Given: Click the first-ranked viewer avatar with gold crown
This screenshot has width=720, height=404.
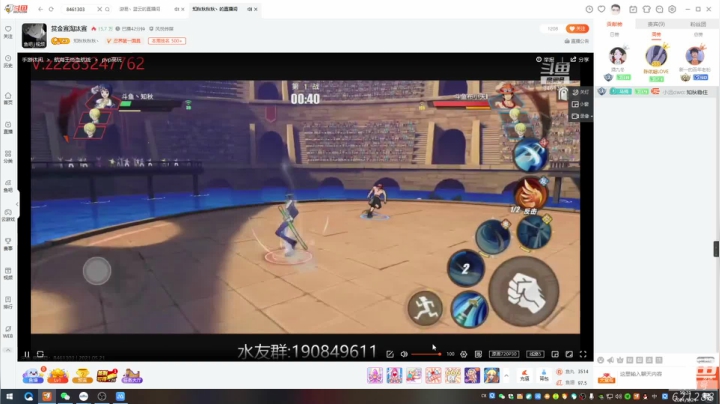Looking at the screenshot, I should tap(656, 56).
